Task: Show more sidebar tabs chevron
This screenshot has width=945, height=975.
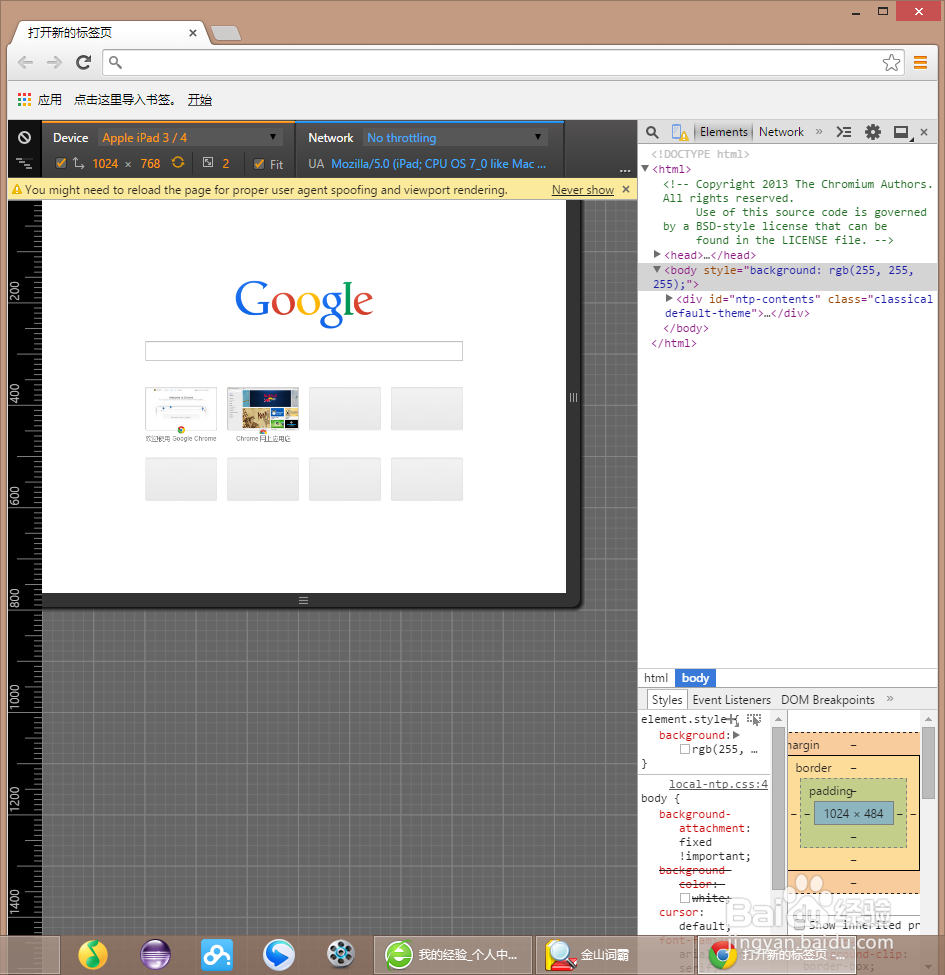Action: click(890, 699)
